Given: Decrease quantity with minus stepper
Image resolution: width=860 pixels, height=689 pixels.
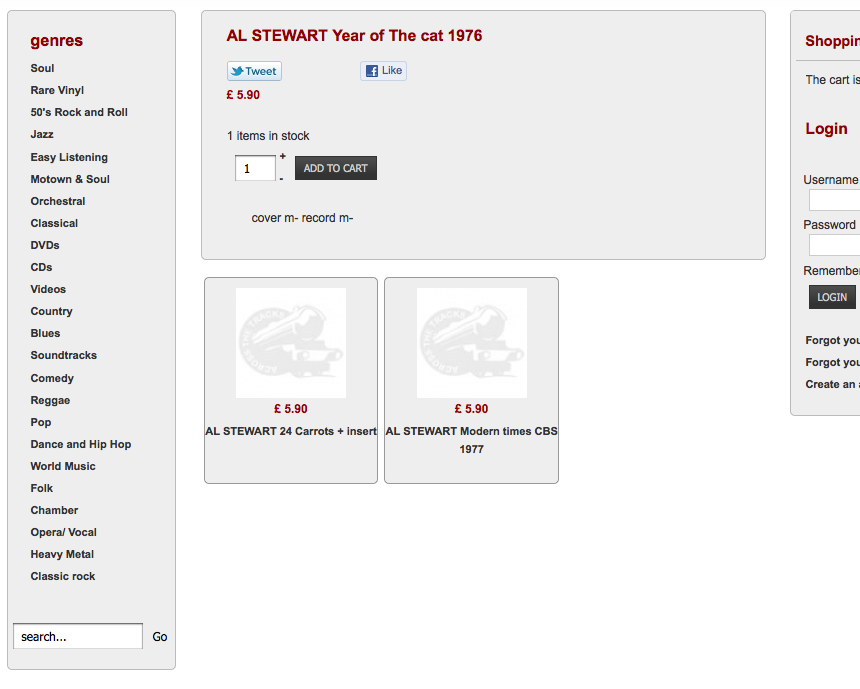Looking at the screenshot, I should click(x=281, y=179).
